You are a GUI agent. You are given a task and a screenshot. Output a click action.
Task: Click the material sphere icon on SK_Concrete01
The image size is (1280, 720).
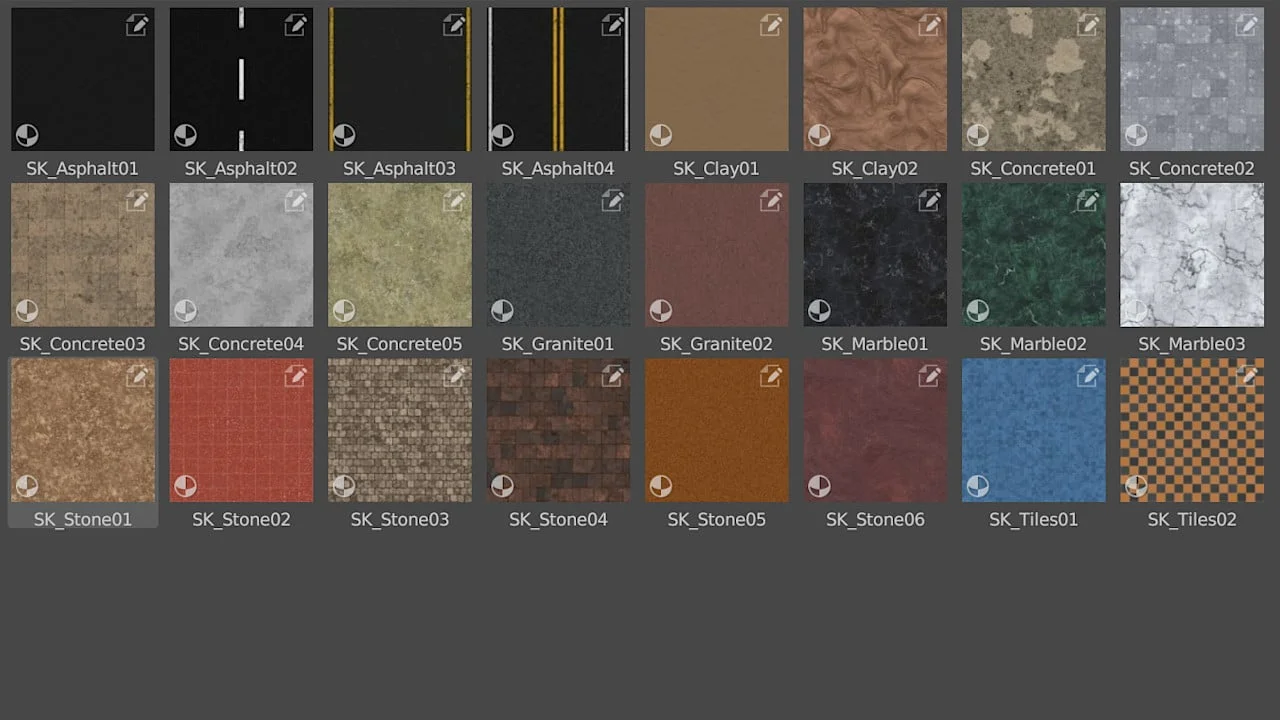(978, 134)
